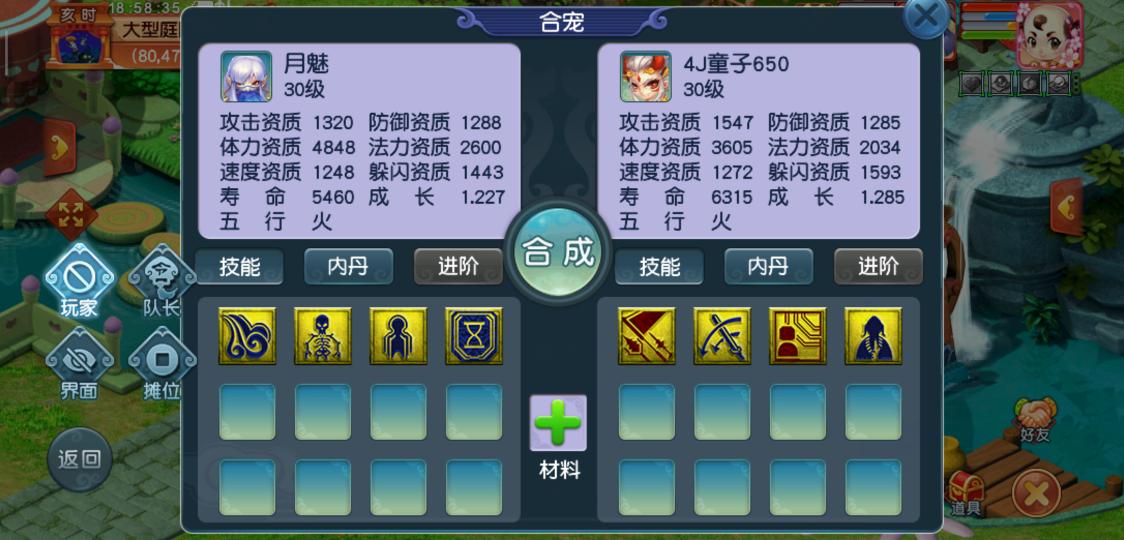Click the 返回 back button
Viewport: 1124px width, 540px height.
point(80,460)
